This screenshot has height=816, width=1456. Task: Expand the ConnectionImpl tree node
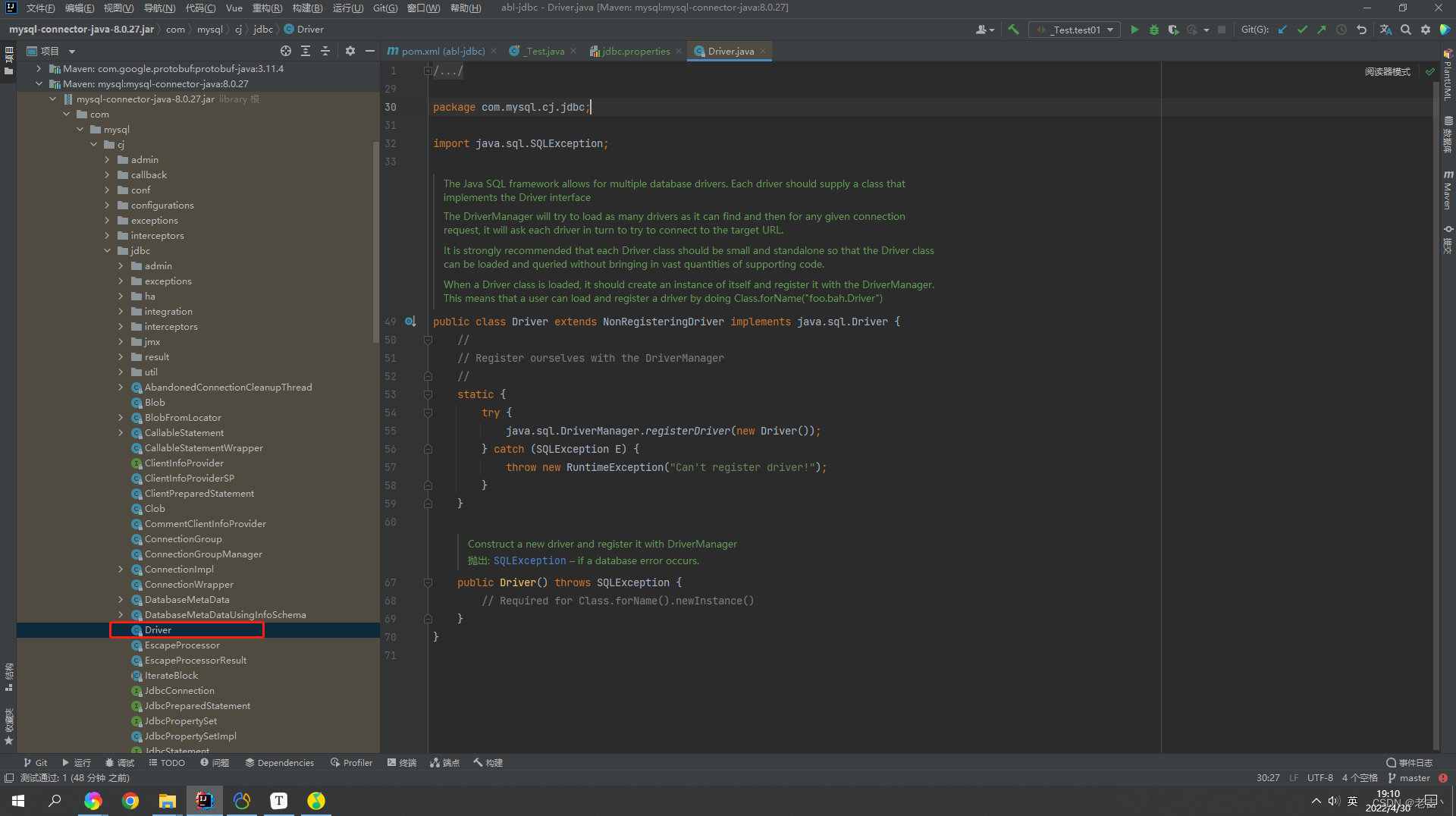[x=121, y=570]
